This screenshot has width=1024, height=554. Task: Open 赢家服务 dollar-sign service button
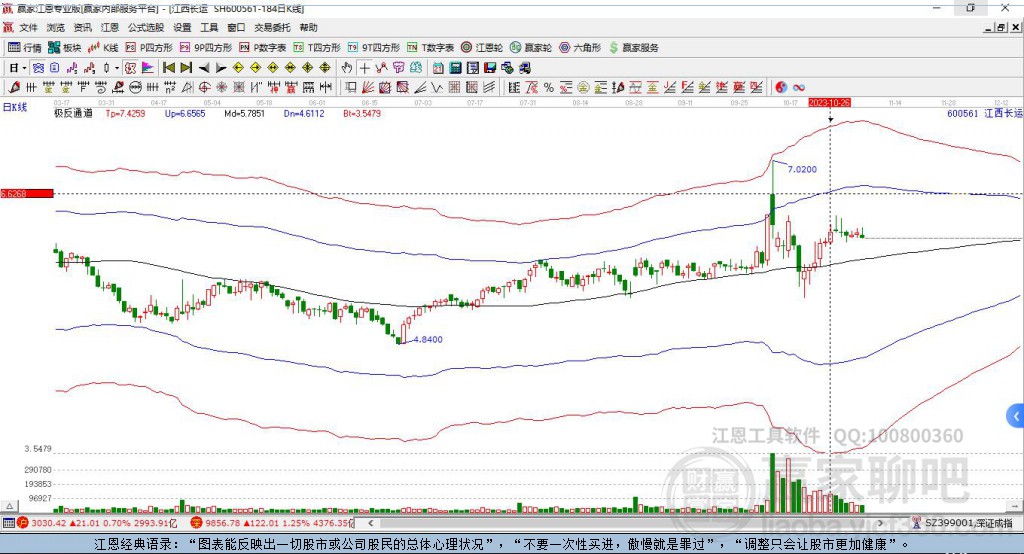click(x=633, y=48)
